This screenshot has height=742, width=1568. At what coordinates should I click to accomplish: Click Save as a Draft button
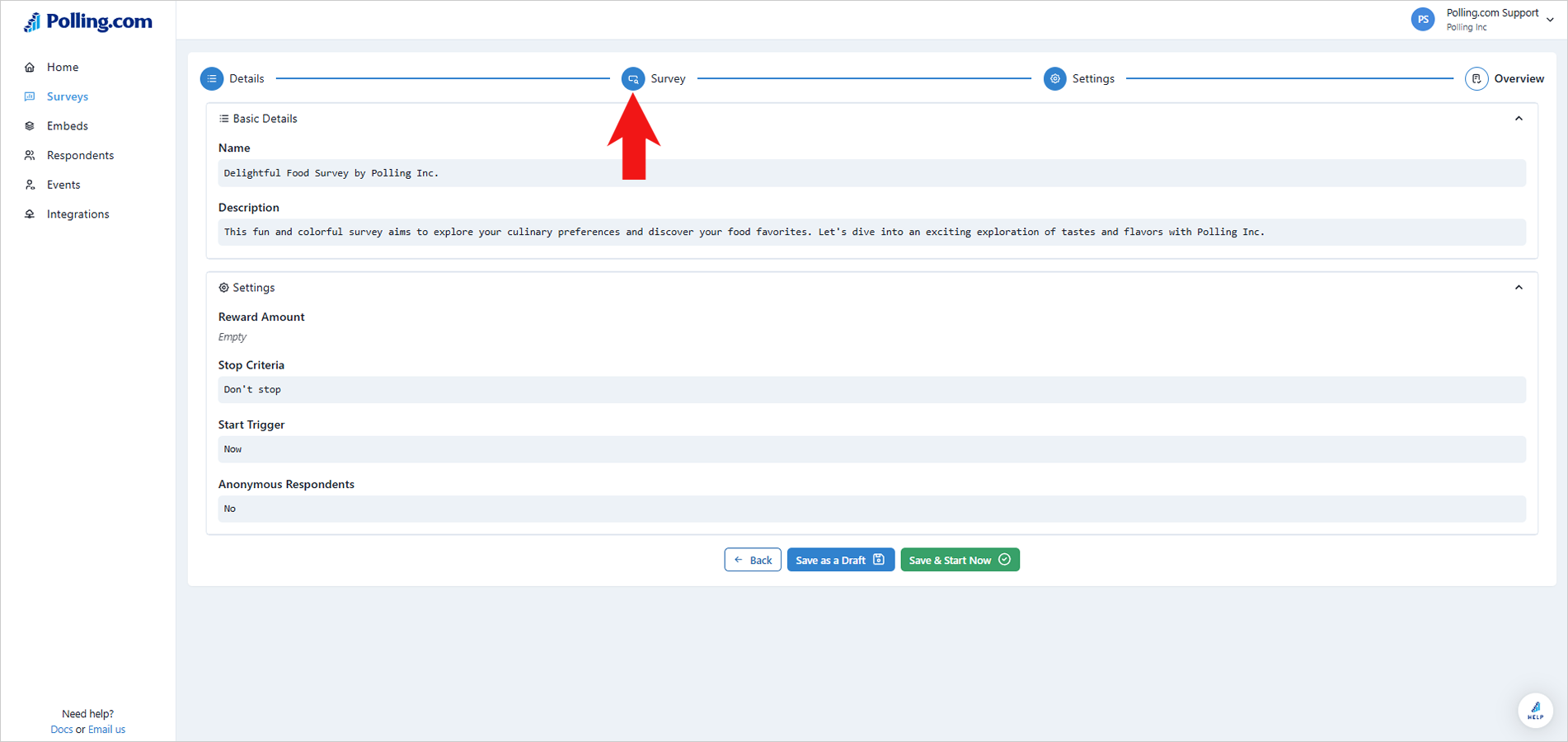click(841, 560)
